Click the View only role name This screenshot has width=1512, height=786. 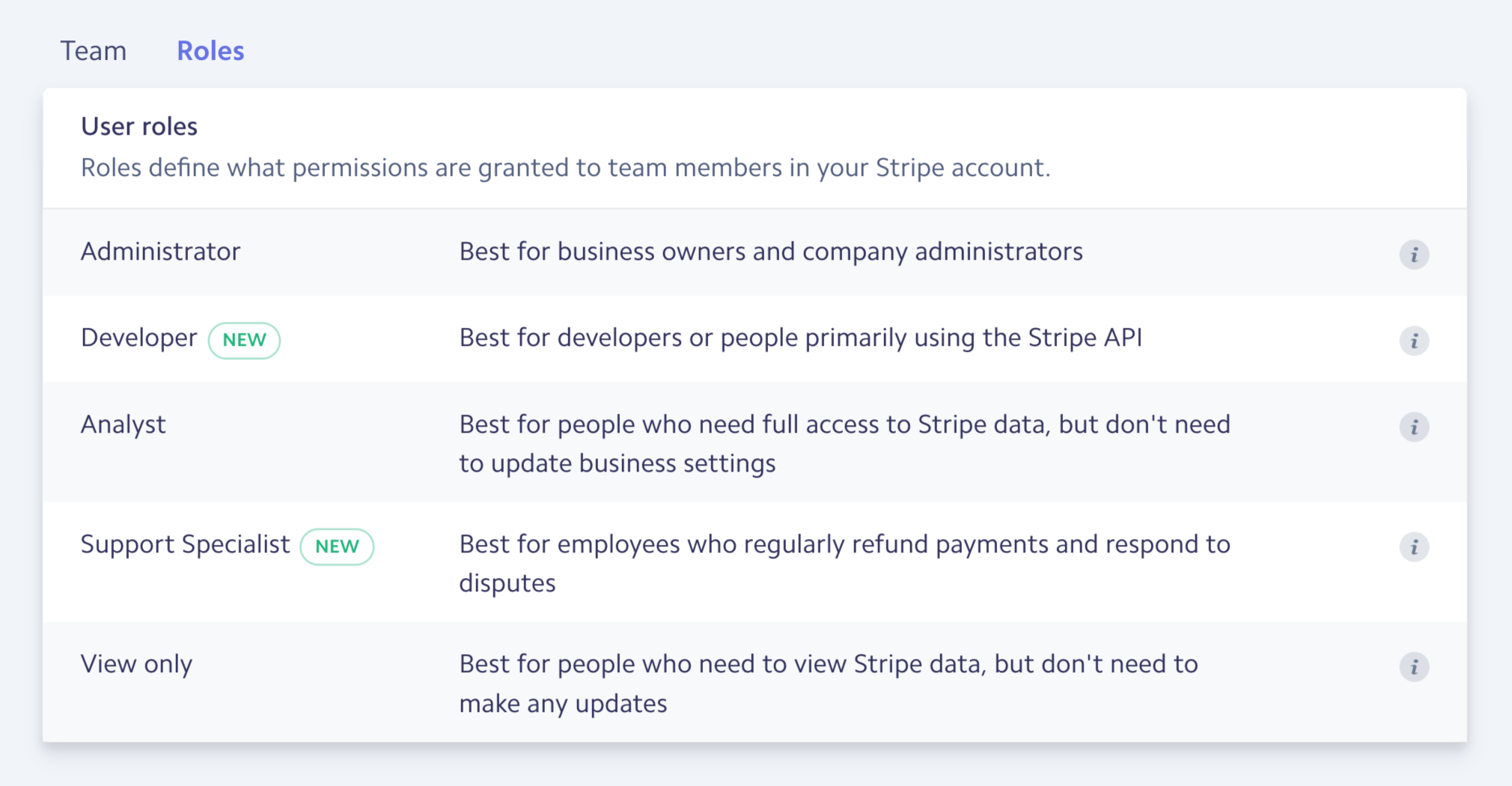point(136,664)
